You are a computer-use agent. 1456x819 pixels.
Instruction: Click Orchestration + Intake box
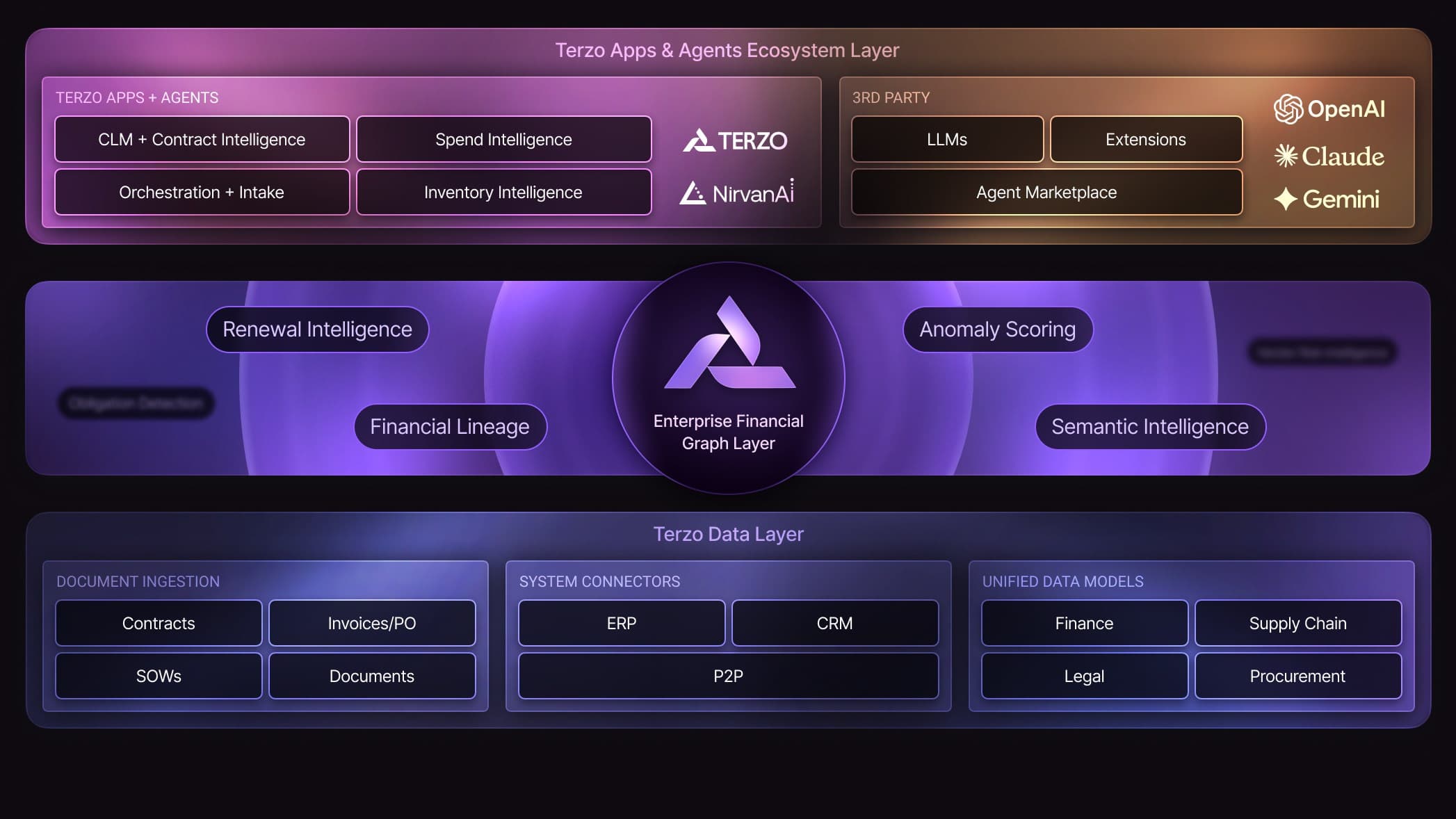[202, 193]
